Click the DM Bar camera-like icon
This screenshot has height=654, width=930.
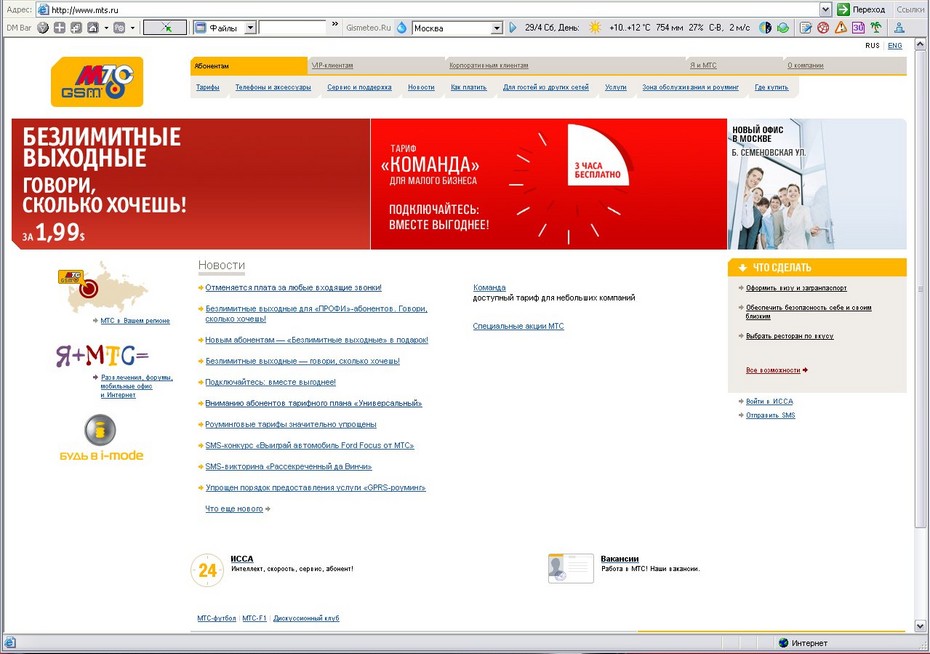(119, 27)
